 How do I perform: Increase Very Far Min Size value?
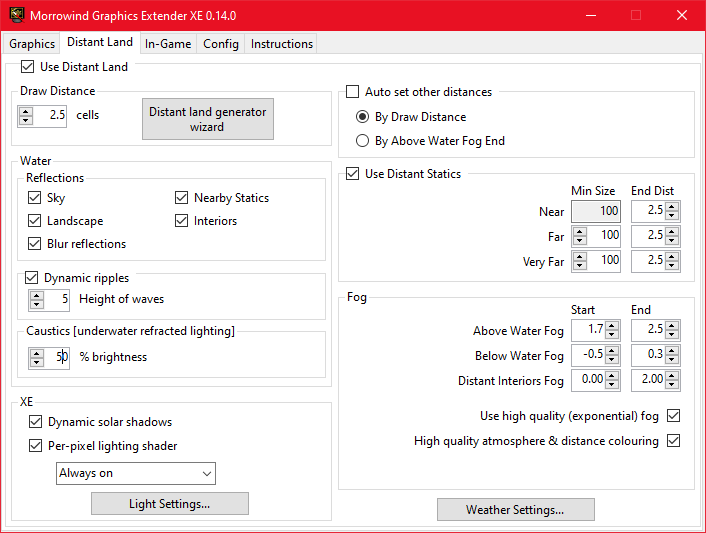[579, 257]
